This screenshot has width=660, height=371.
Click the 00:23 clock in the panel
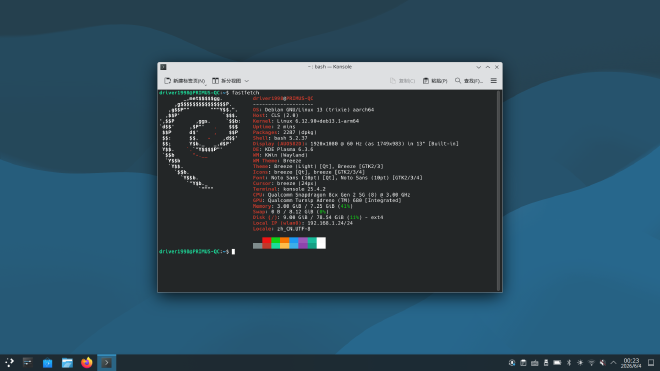coord(631,363)
